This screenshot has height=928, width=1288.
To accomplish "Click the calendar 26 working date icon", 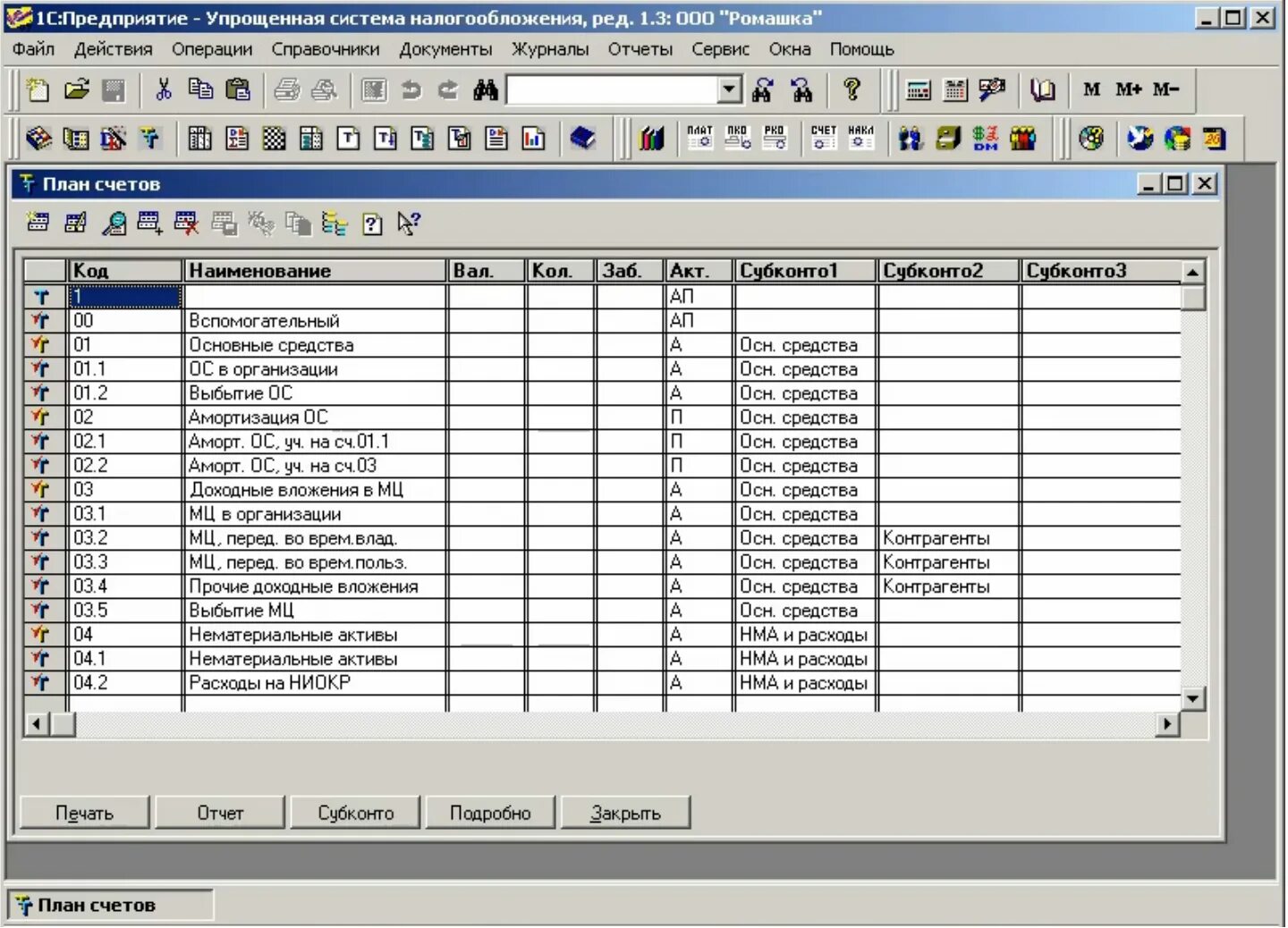I will pyautogui.click(x=1214, y=138).
